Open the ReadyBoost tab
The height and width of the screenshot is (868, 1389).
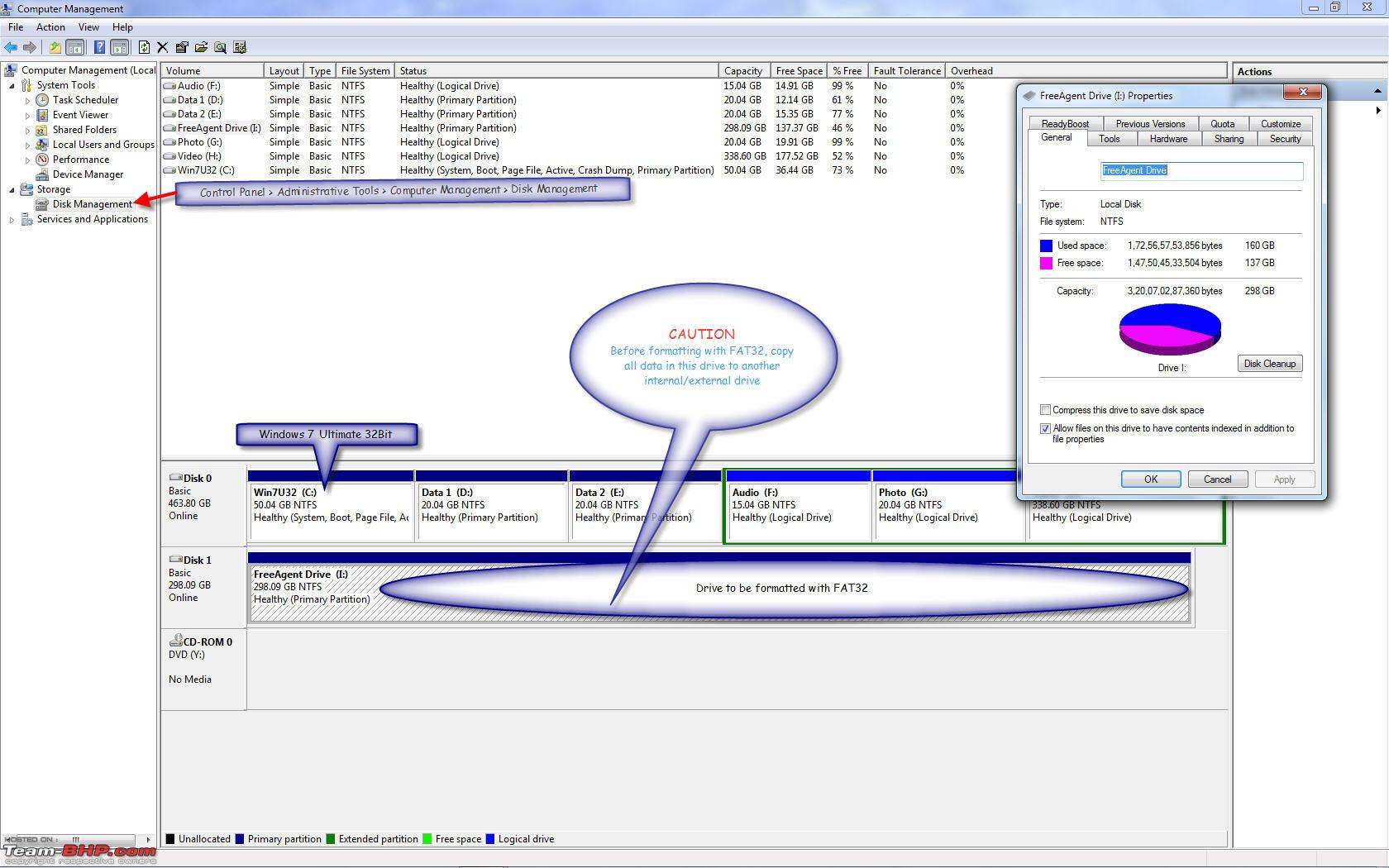pos(1065,124)
